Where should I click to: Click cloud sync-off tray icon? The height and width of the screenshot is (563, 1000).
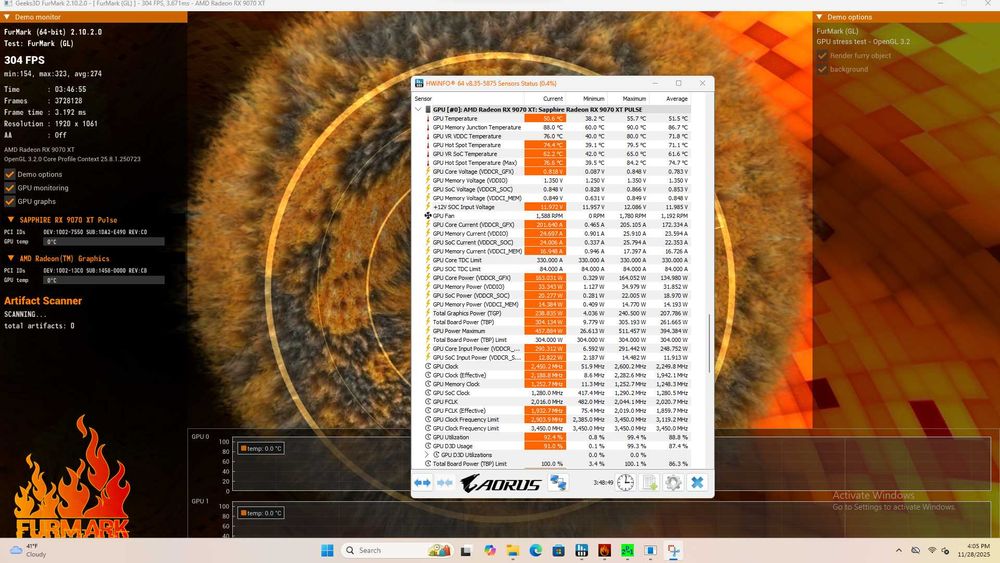(915, 550)
